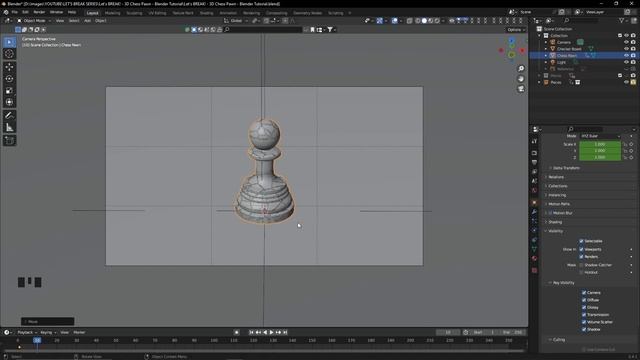Activate the Transform tool
The width and height of the screenshot is (640, 360).
pyautogui.click(x=9, y=102)
